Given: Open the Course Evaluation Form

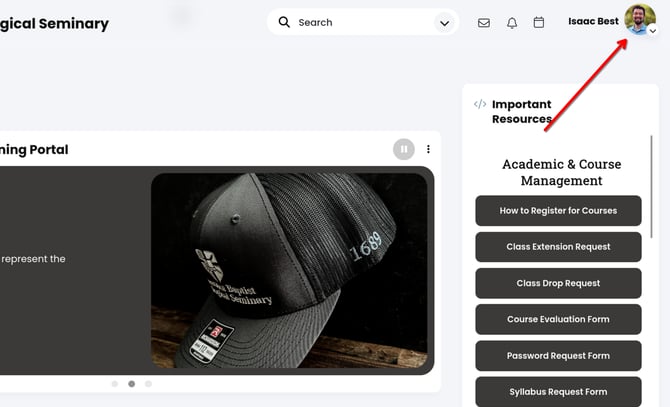Looking at the screenshot, I should 558,319.
